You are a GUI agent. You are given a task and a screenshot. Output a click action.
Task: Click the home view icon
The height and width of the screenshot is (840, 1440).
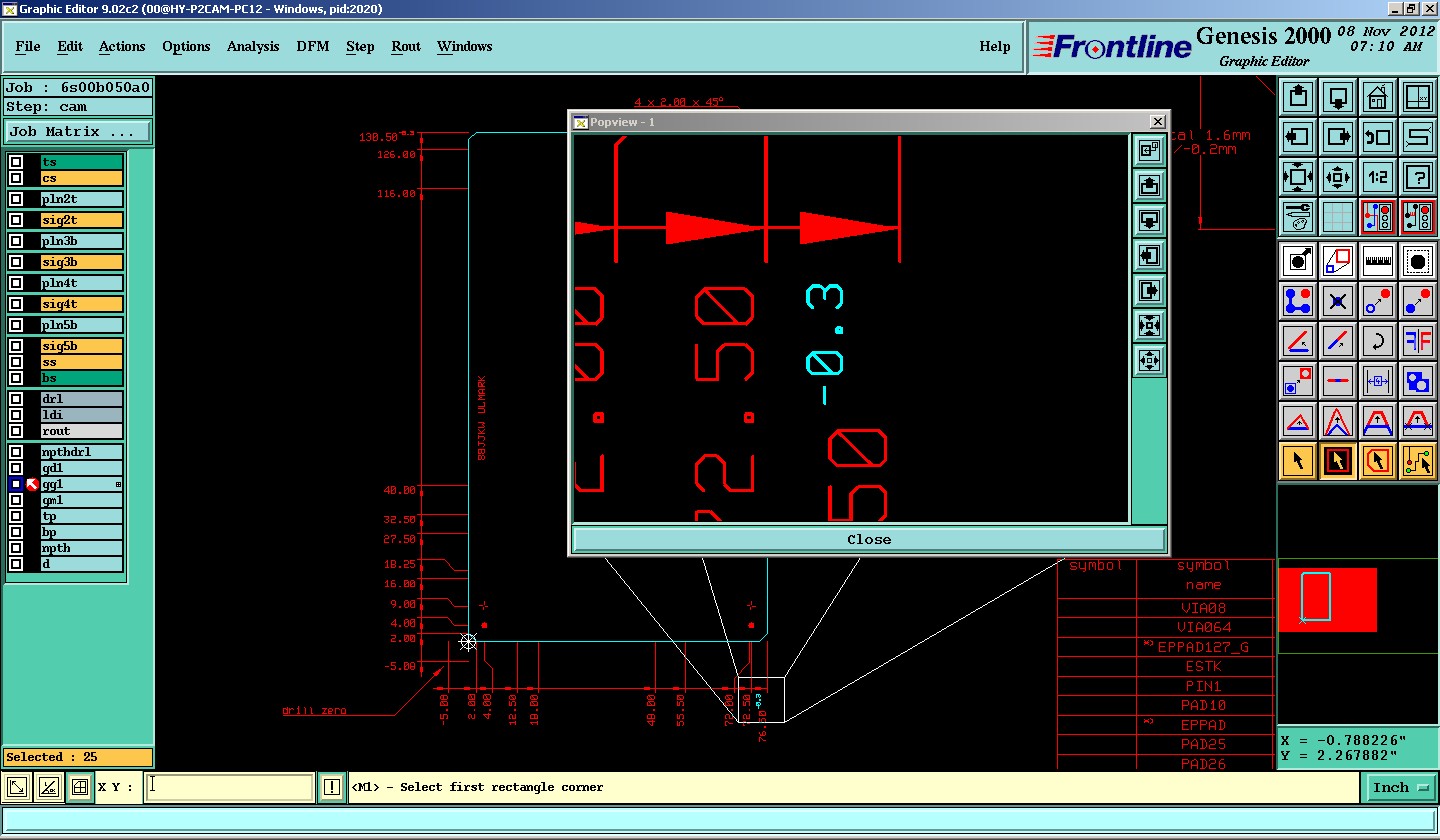[1378, 98]
